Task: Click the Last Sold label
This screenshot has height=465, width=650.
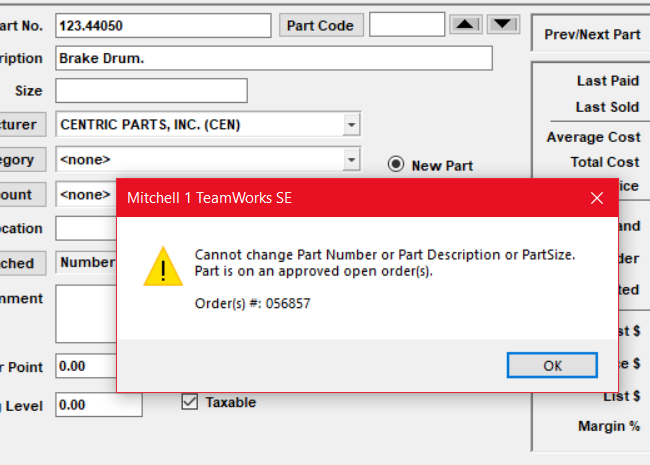Action: pyautogui.click(x=607, y=107)
